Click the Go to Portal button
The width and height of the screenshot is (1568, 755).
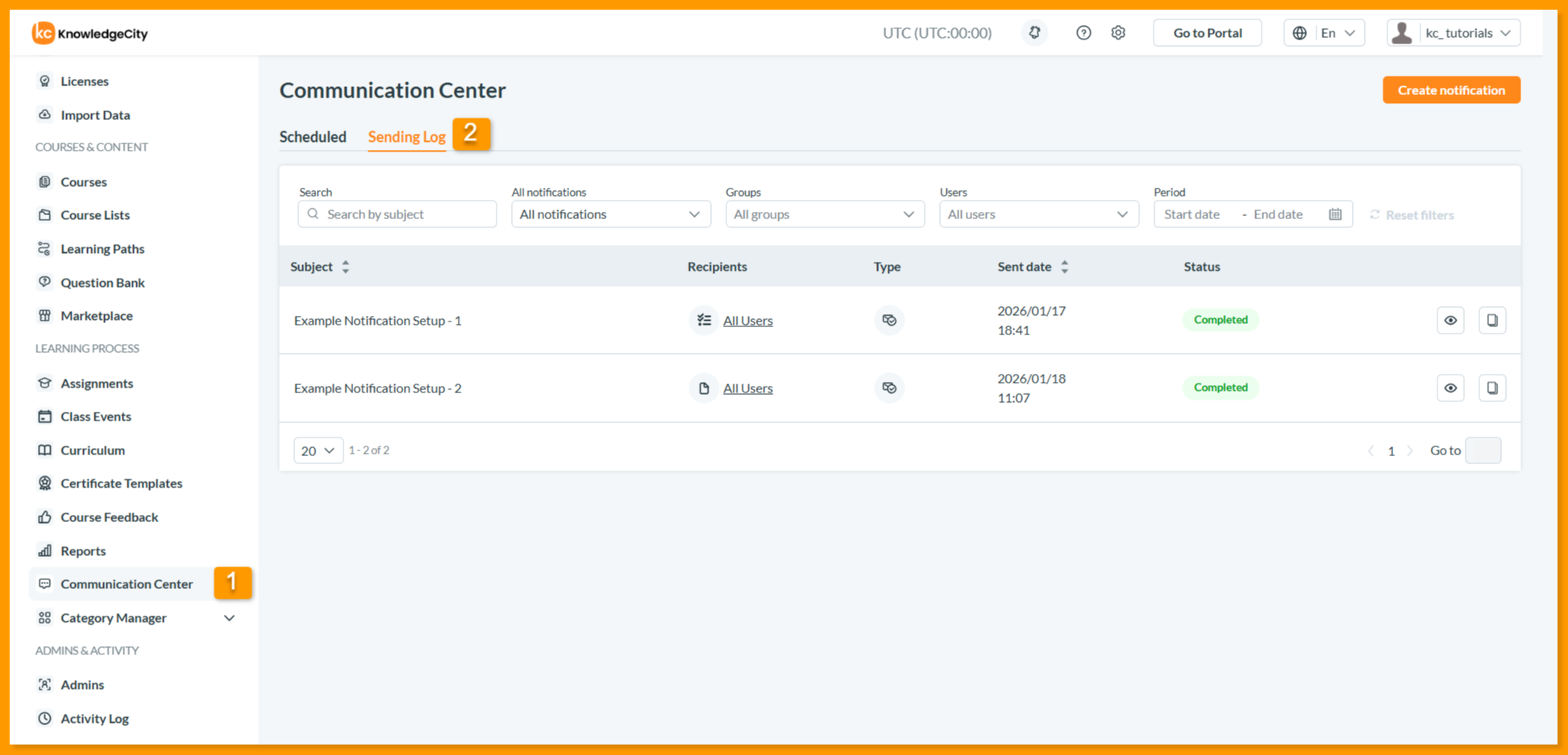pyautogui.click(x=1207, y=33)
